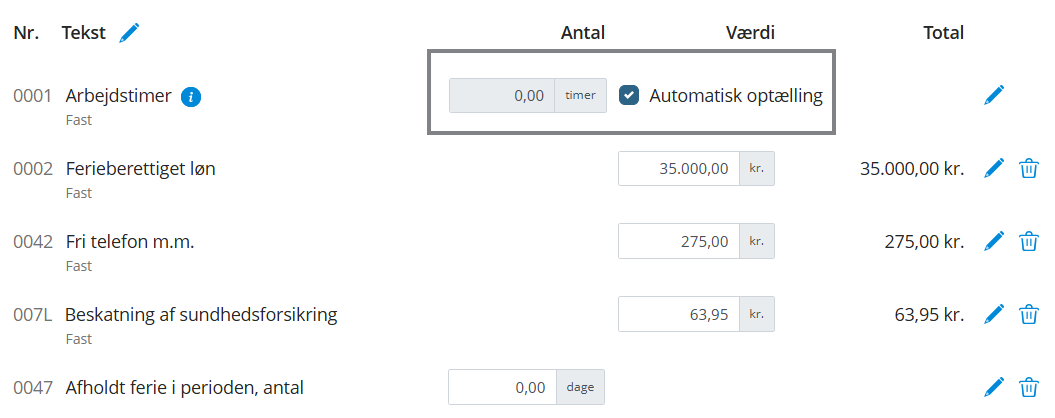1055x418 pixels.
Task: Click the Ferieberettiget løn value field
Action: 678,169
